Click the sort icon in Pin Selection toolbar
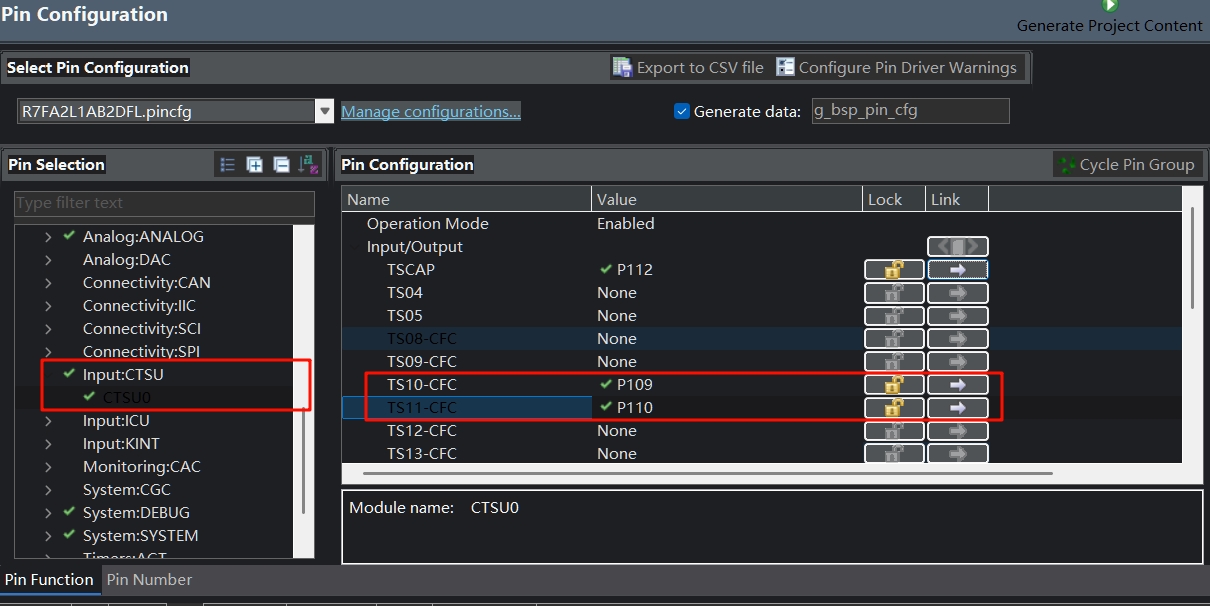Viewport: 1210px width, 606px height. (x=309, y=165)
